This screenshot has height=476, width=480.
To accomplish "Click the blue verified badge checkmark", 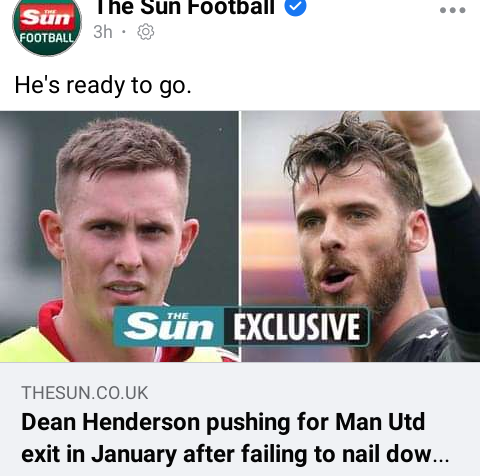I will (295, 7).
